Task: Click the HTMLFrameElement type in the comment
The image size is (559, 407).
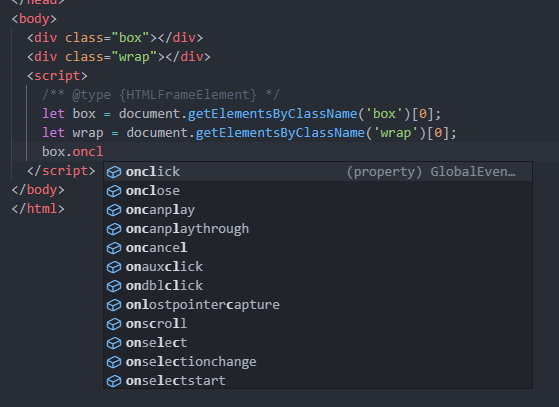Action: 188,95
